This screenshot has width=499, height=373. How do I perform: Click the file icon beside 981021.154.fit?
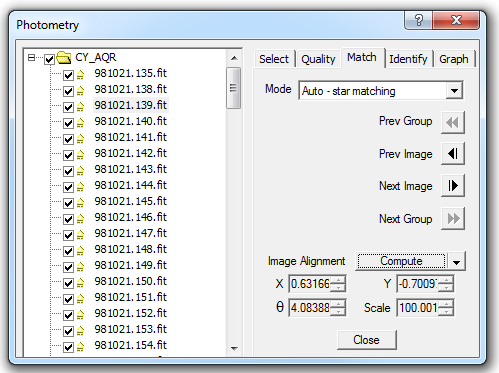click(x=80, y=347)
